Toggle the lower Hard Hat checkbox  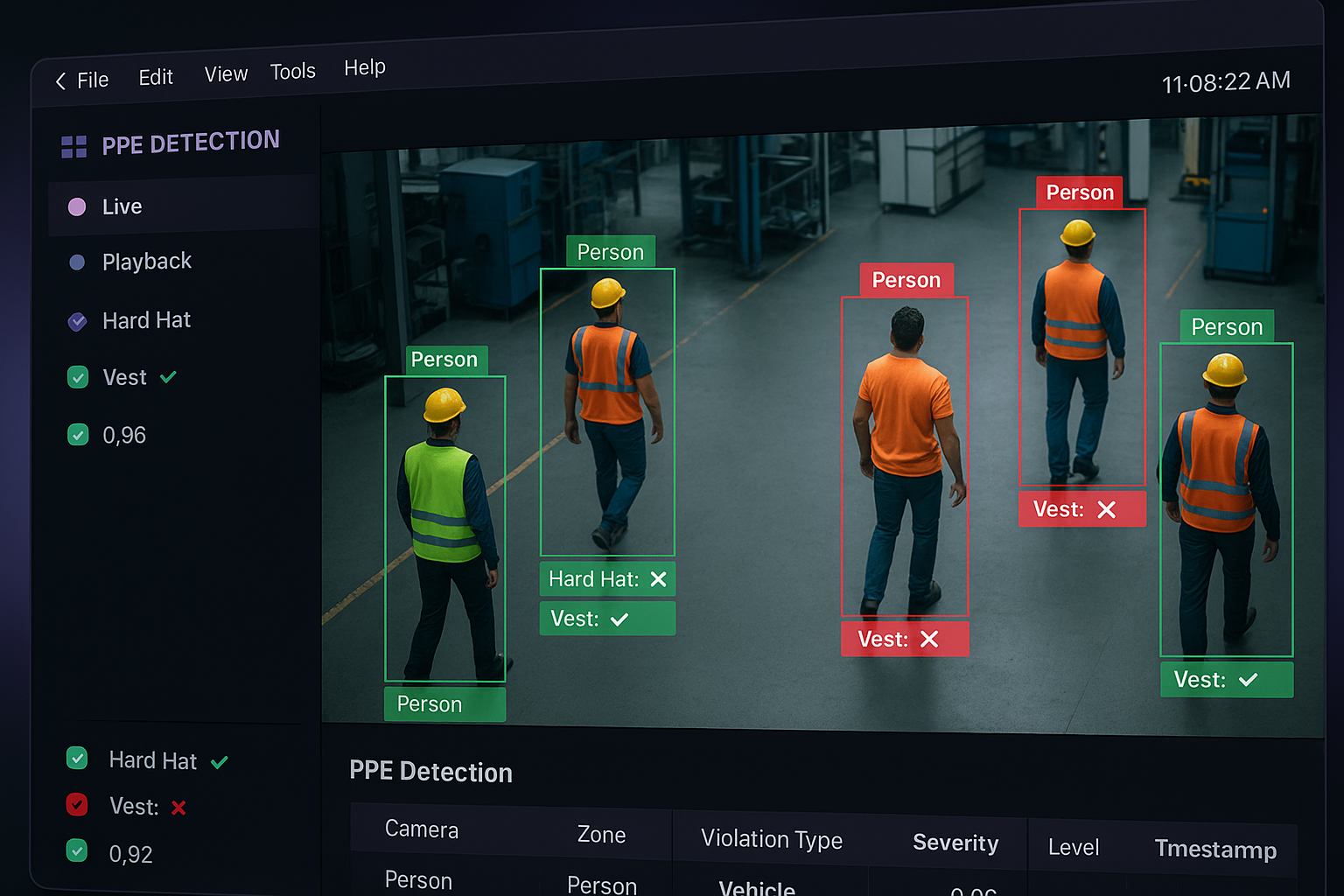77,759
